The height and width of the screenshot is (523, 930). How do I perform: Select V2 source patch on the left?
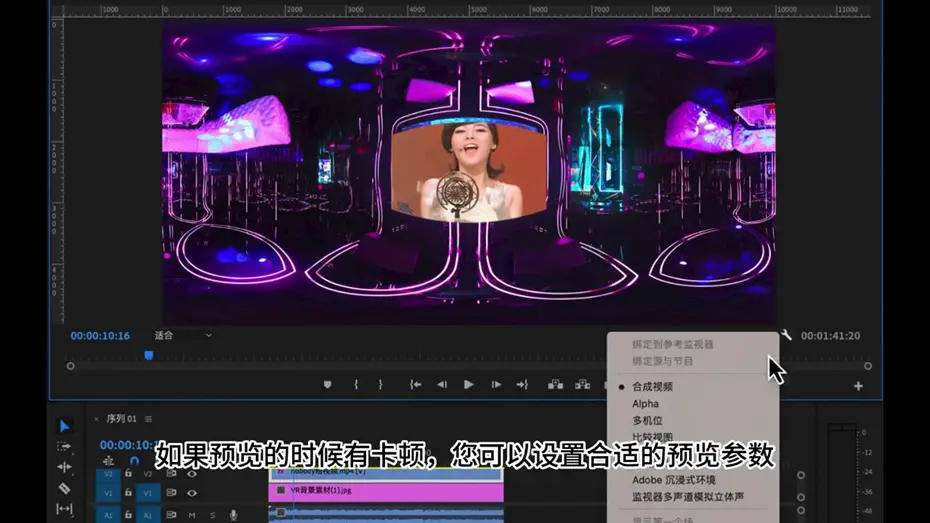pos(108,474)
